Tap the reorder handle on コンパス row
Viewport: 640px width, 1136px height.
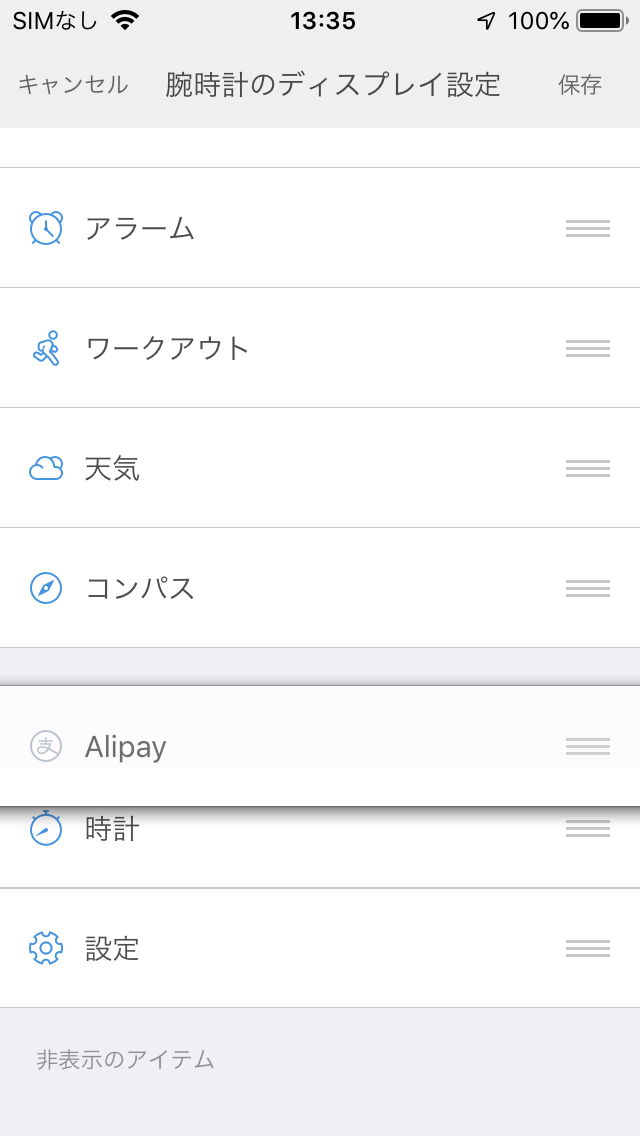point(588,588)
